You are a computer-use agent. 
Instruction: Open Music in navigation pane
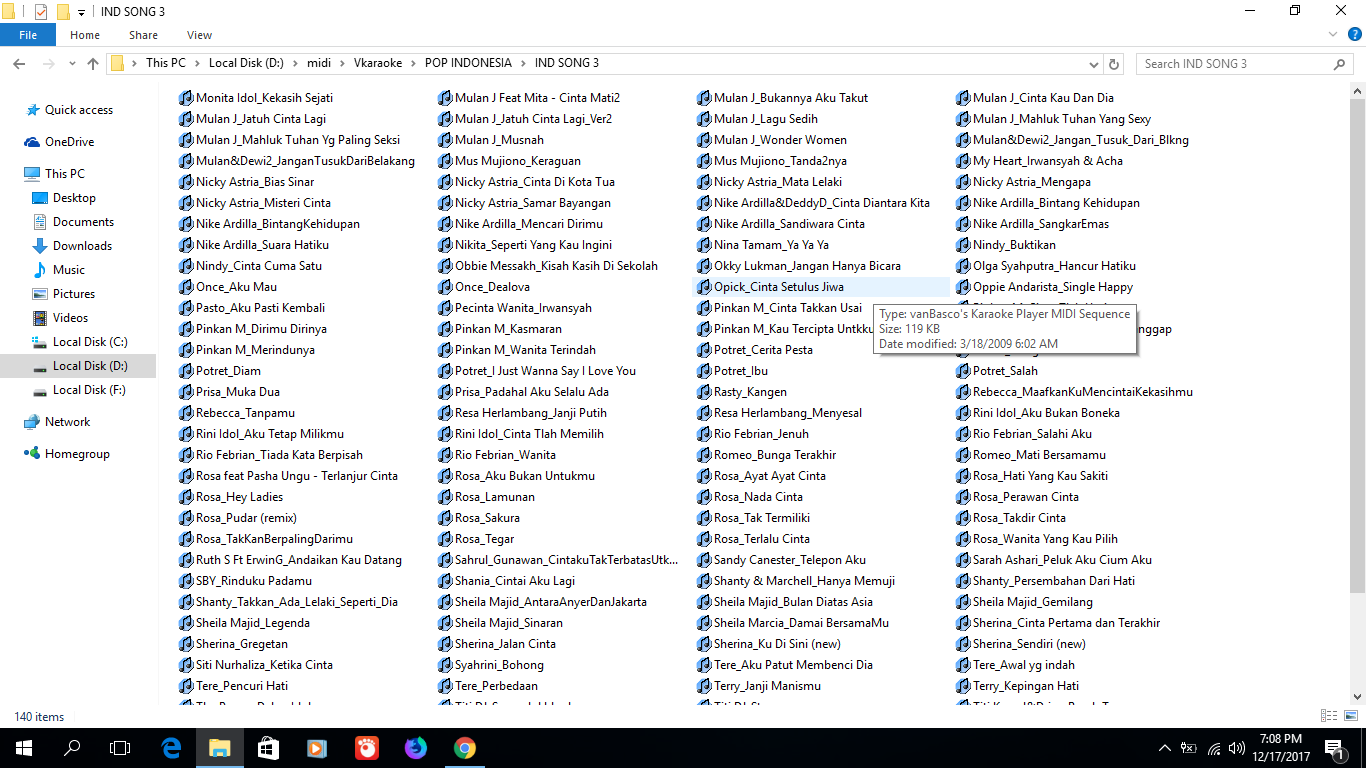pyautogui.click(x=68, y=270)
